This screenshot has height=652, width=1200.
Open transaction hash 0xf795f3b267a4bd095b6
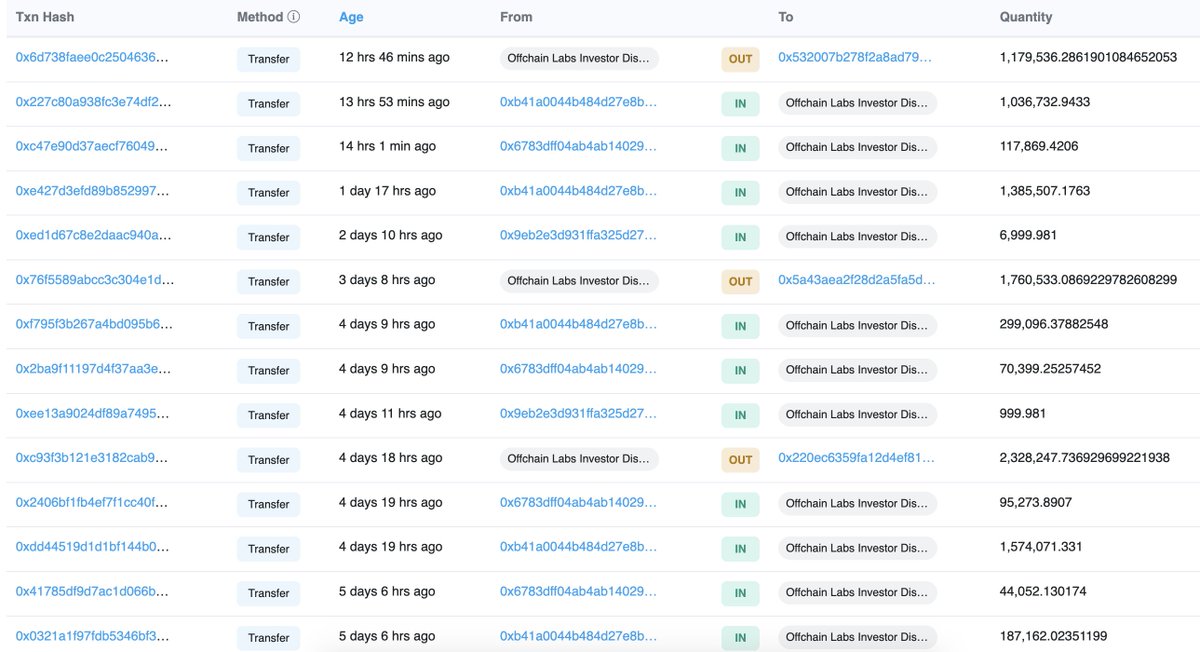click(93, 324)
